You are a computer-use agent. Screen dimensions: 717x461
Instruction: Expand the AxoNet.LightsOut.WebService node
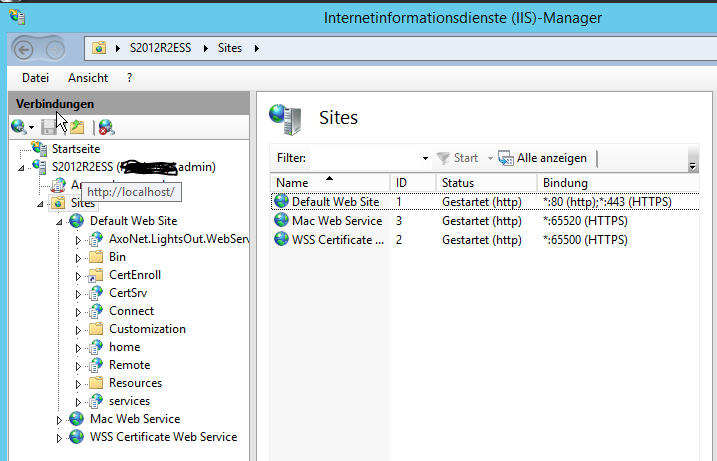coord(78,240)
